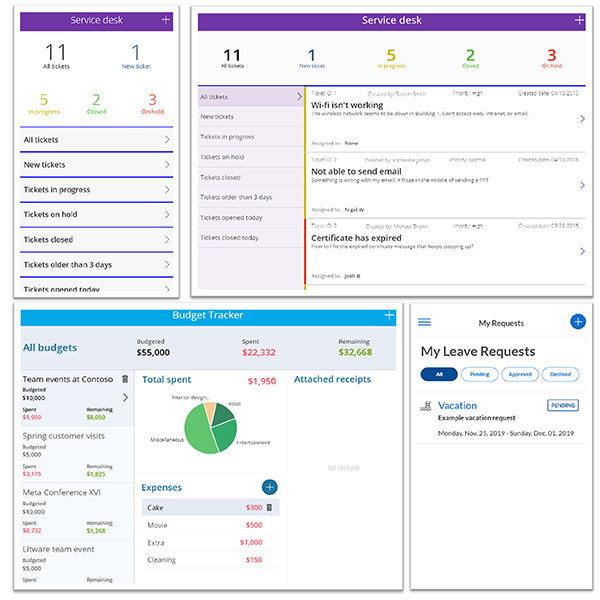600x600 pixels.
Task: Click the pie chart in Total spent
Action: point(210,428)
